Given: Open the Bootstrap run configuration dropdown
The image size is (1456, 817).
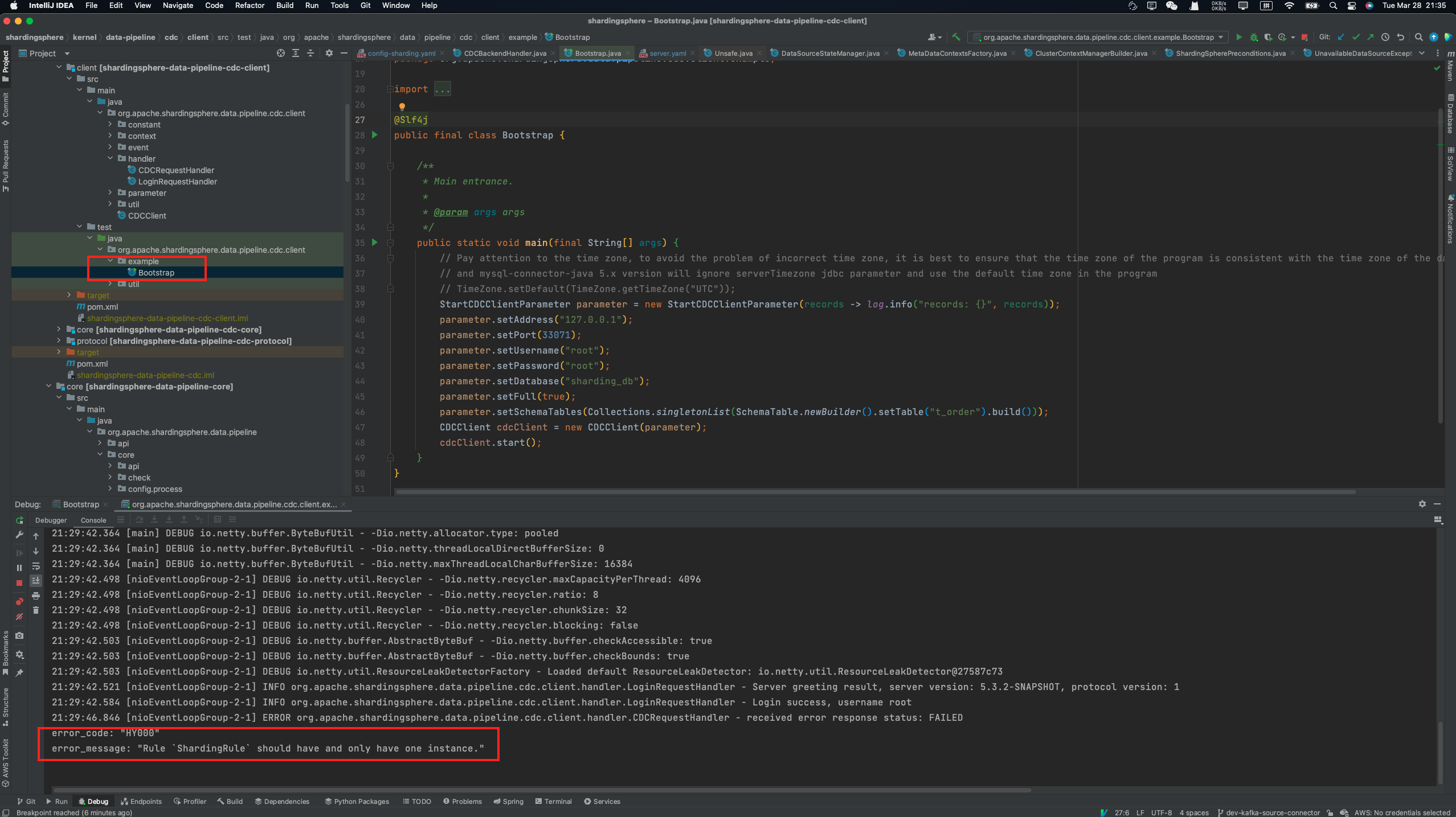Looking at the screenshot, I should [1221, 37].
